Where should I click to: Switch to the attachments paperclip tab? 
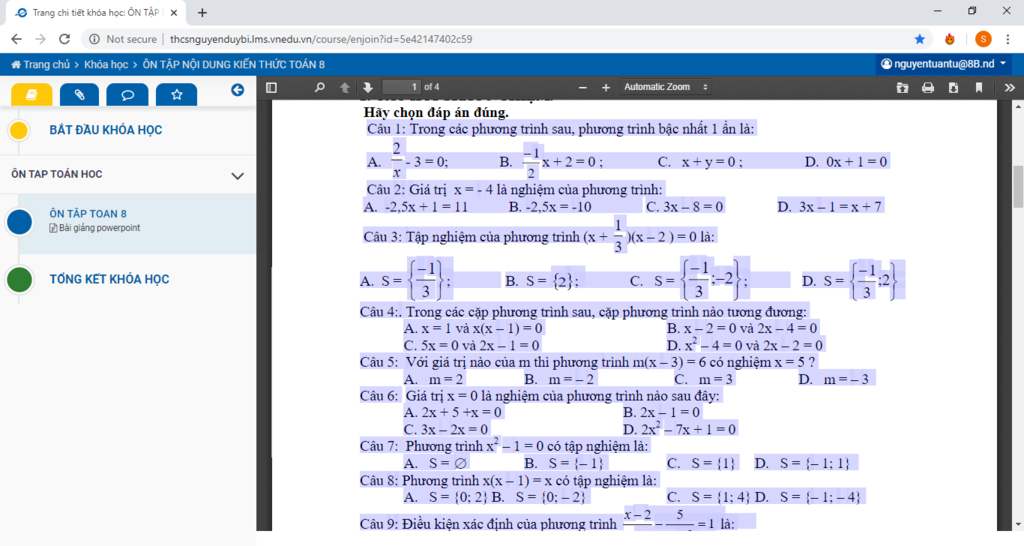pyautogui.click(x=80, y=95)
